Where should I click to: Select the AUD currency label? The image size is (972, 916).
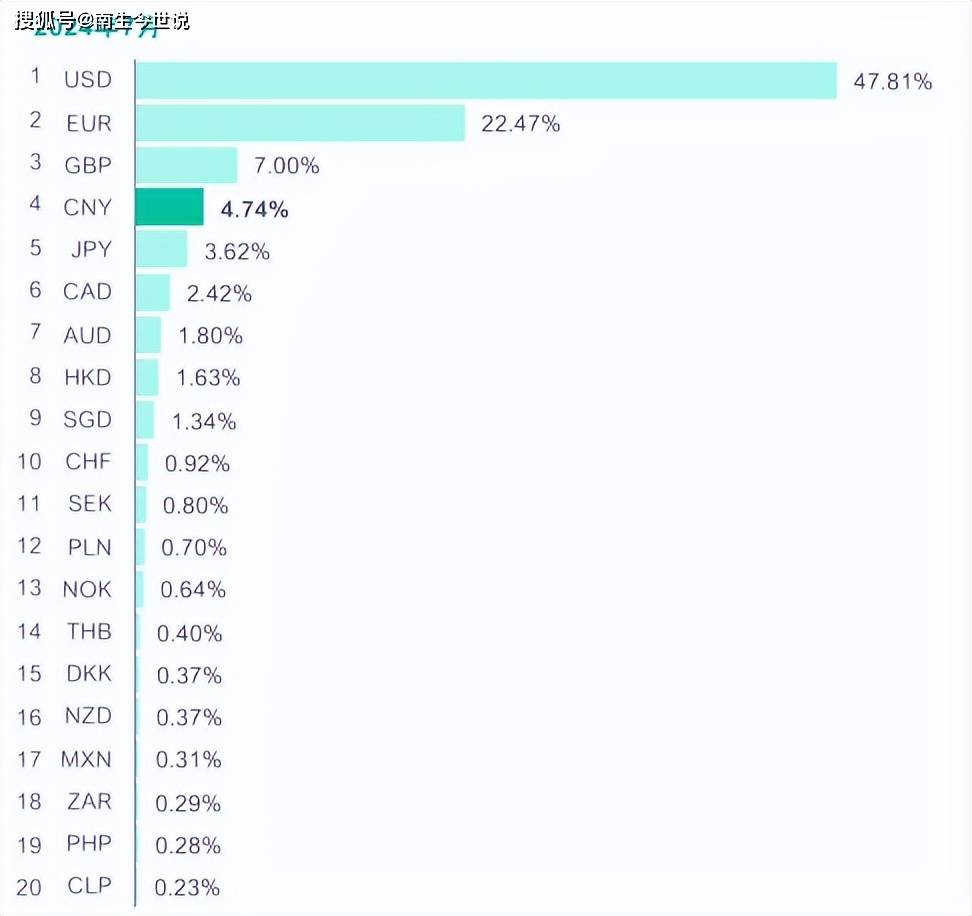point(87,335)
